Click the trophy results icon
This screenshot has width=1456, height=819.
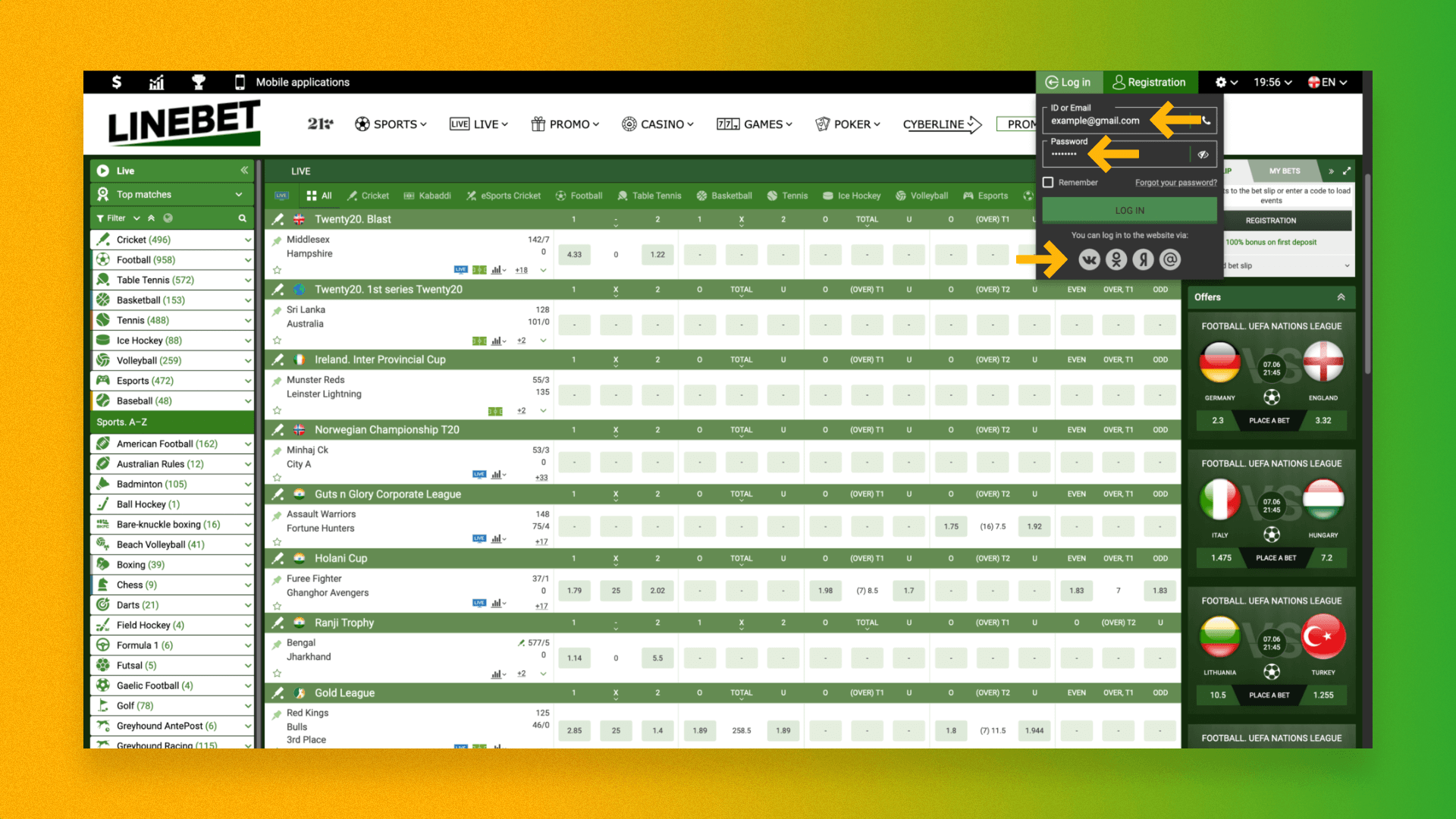[198, 82]
